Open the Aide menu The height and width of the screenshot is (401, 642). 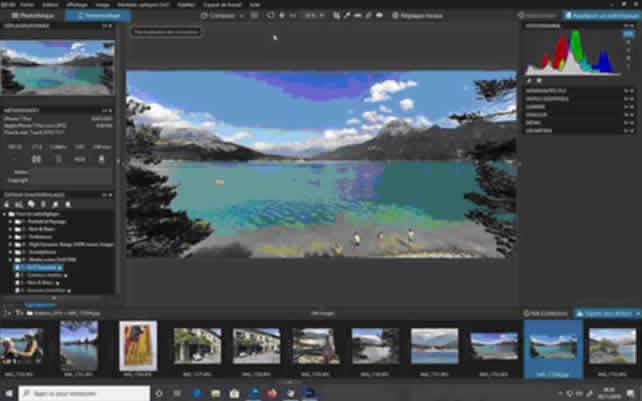coord(255,5)
